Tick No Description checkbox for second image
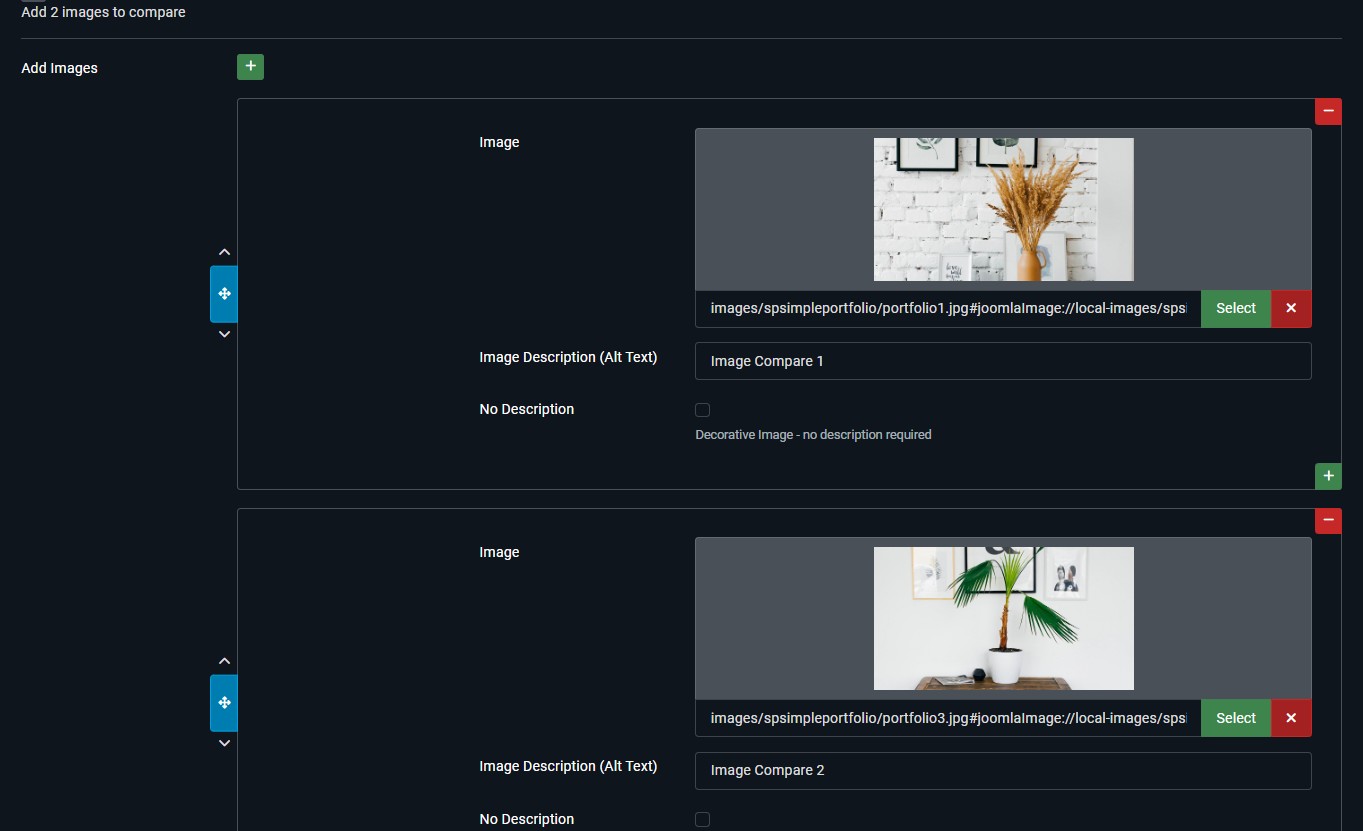 (x=702, y=819)
